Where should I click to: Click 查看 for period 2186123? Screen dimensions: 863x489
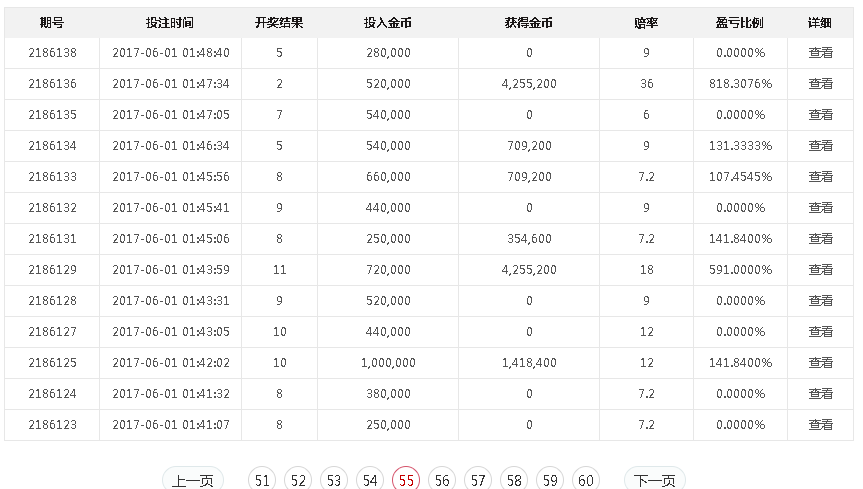click(x=820, y=425)
